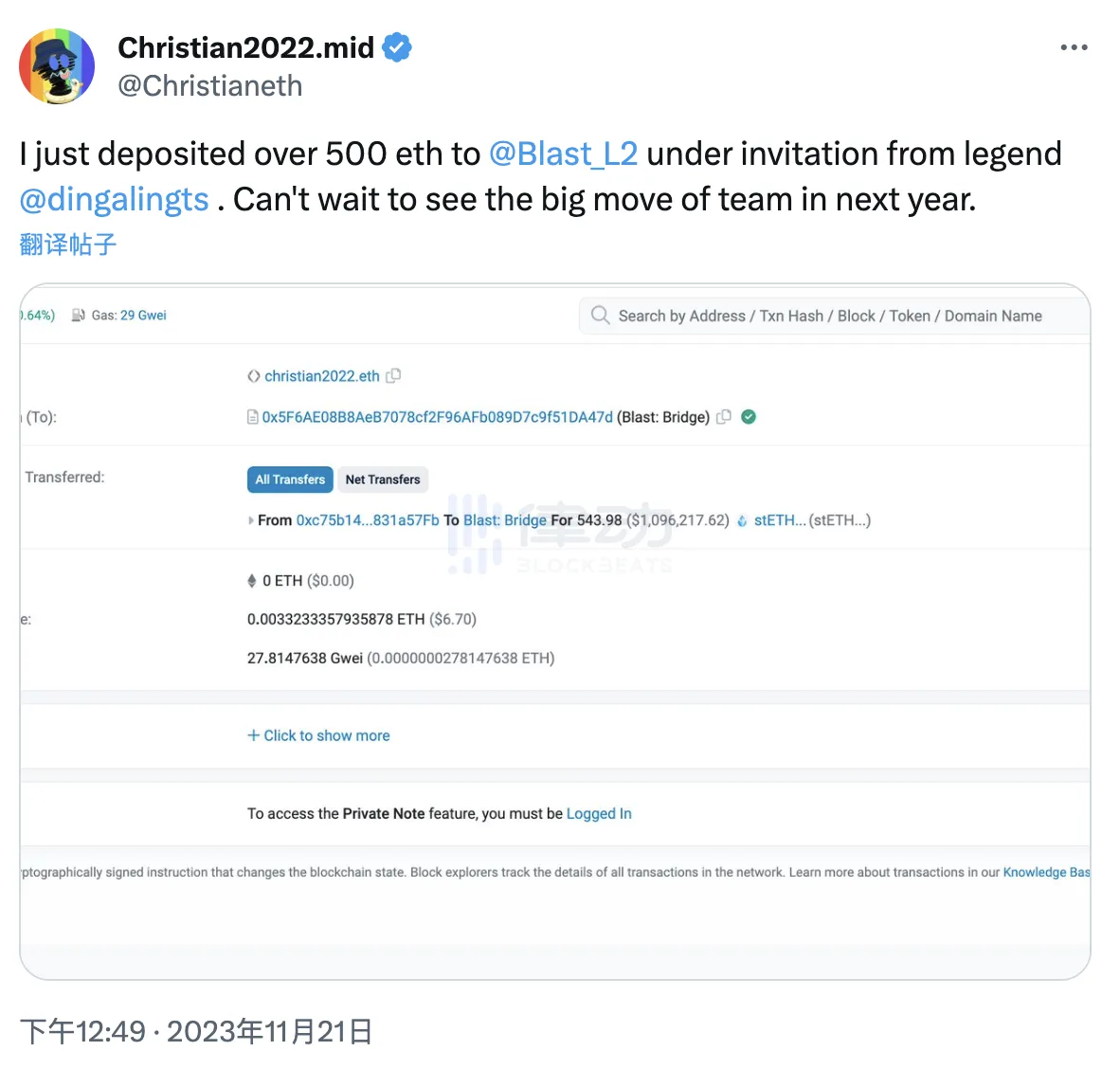Image resolution: width=1120 pixels, height=1069 pixels.
Task: Select the stETH token icon in the transfer row
Action: pos(742,520)
